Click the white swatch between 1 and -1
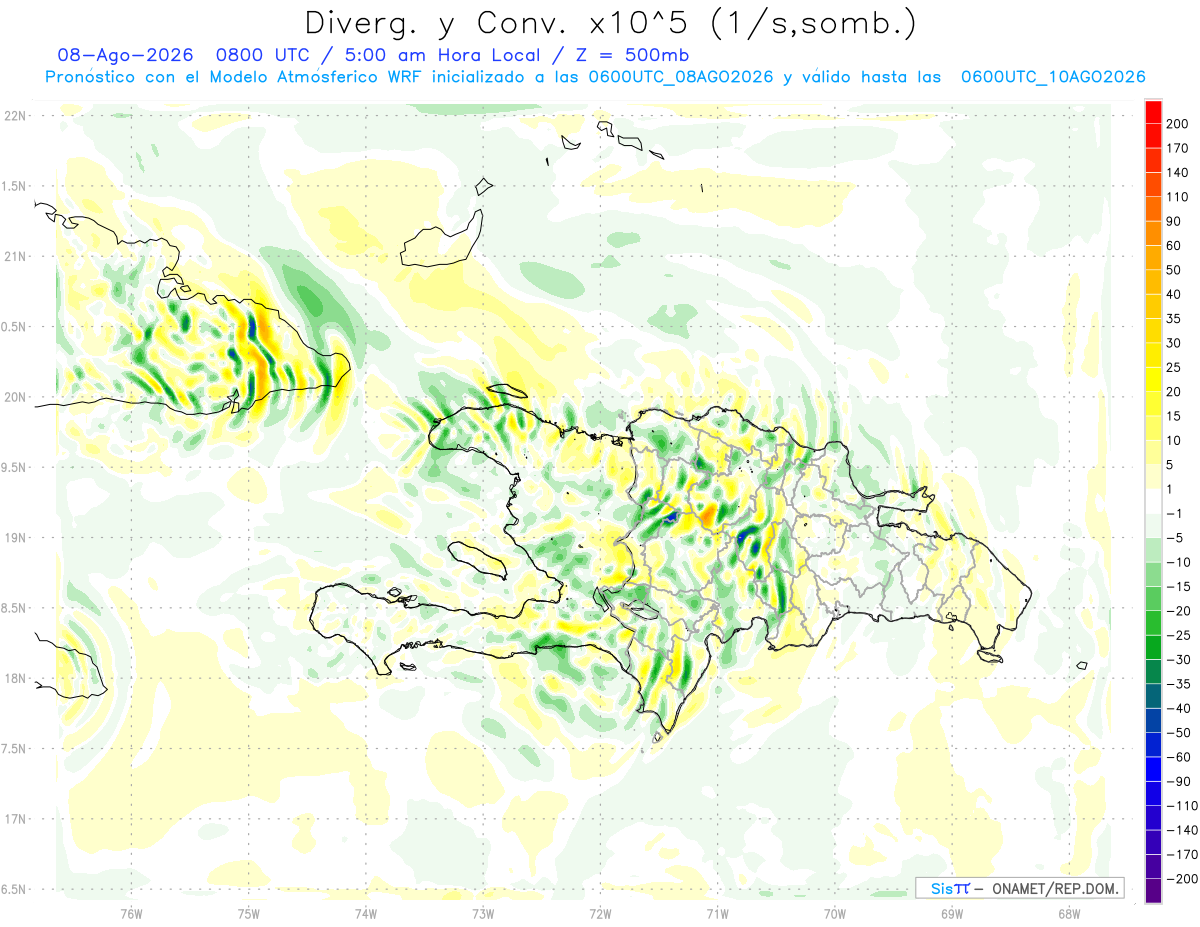 (1153, 501)
